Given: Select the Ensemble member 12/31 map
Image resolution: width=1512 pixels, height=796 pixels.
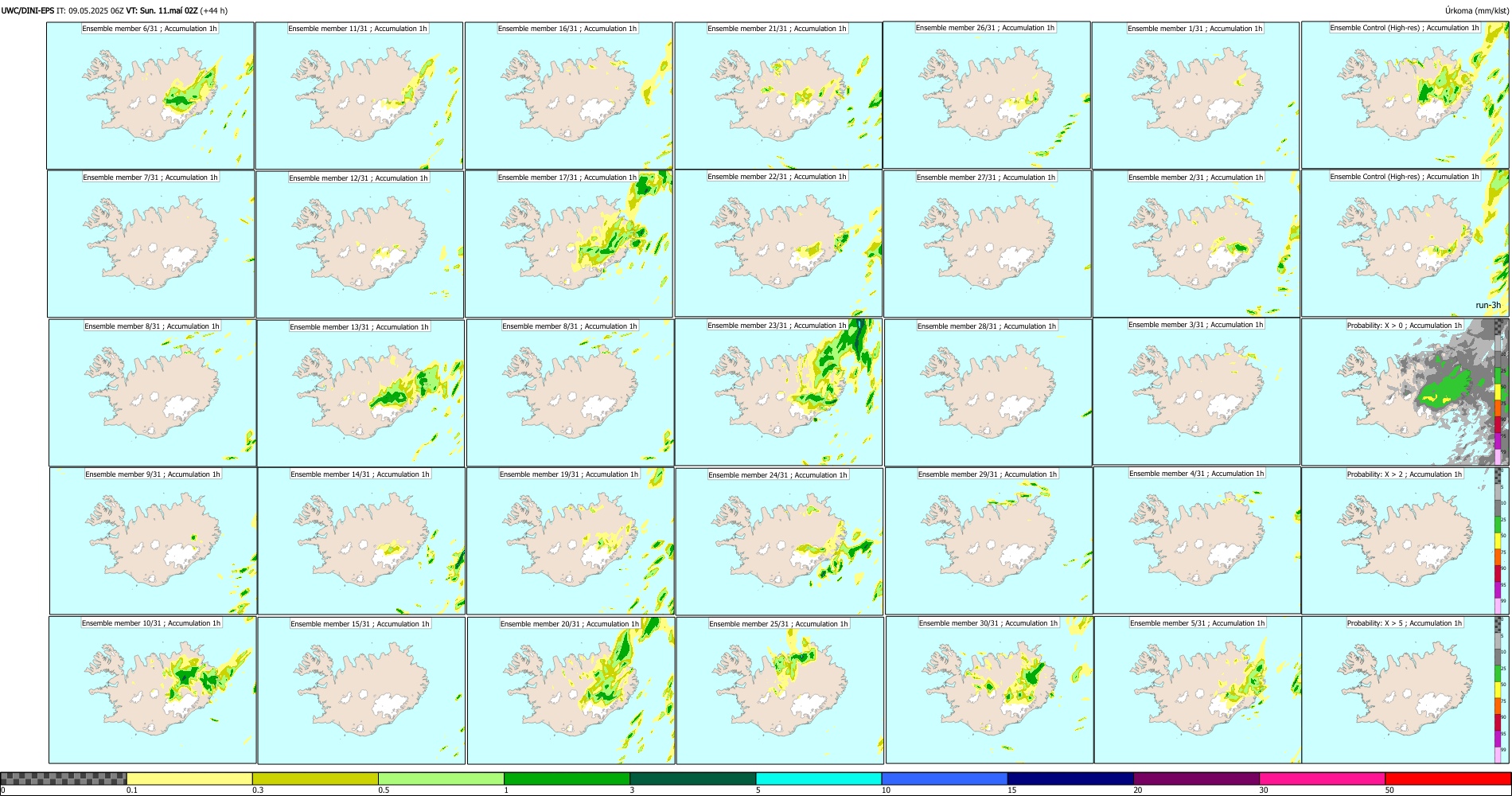Looking at the screenshot, I should (x=360, y=245).
